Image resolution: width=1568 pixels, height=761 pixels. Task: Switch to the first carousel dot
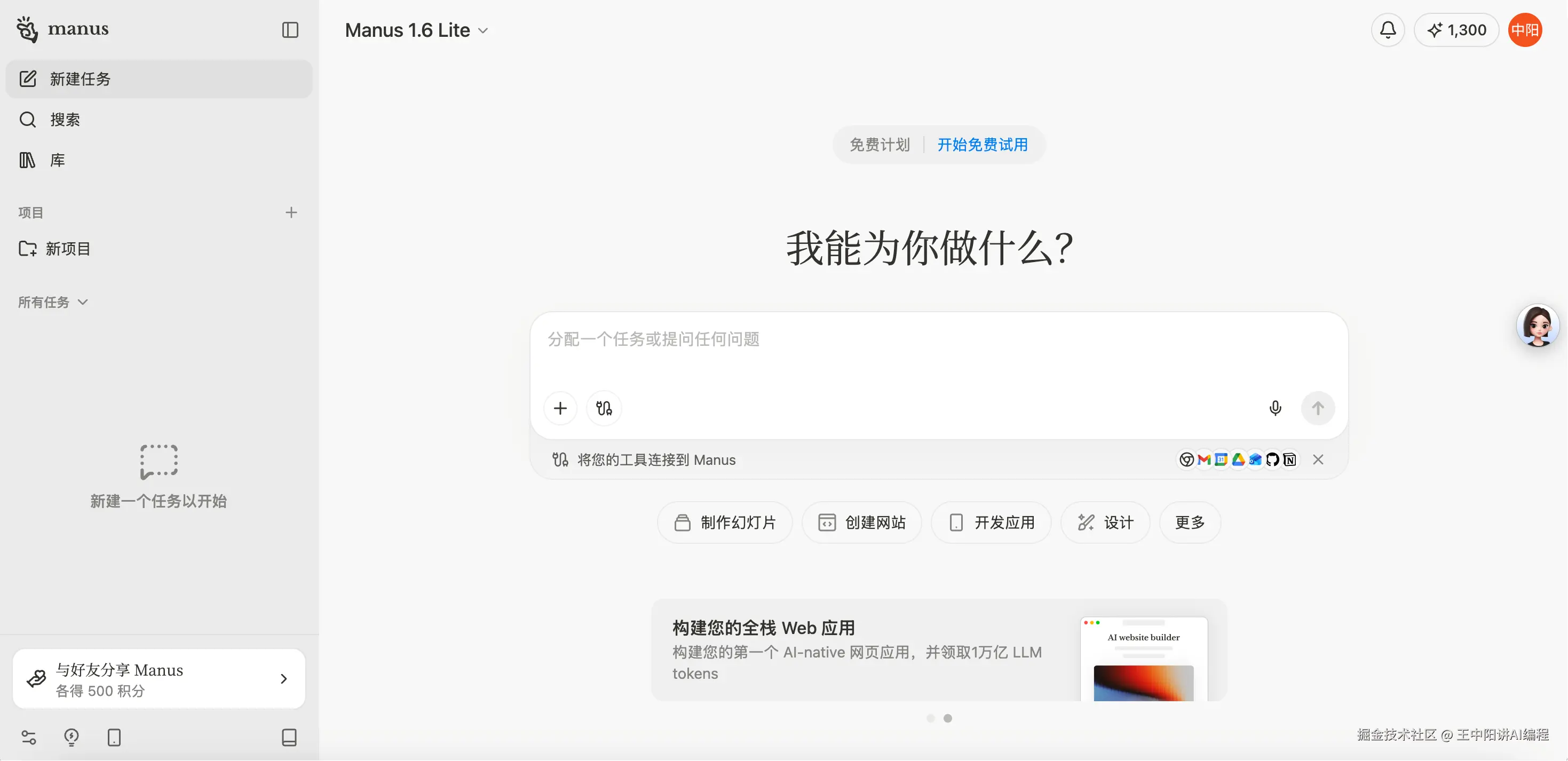click(x=930, y=718)
